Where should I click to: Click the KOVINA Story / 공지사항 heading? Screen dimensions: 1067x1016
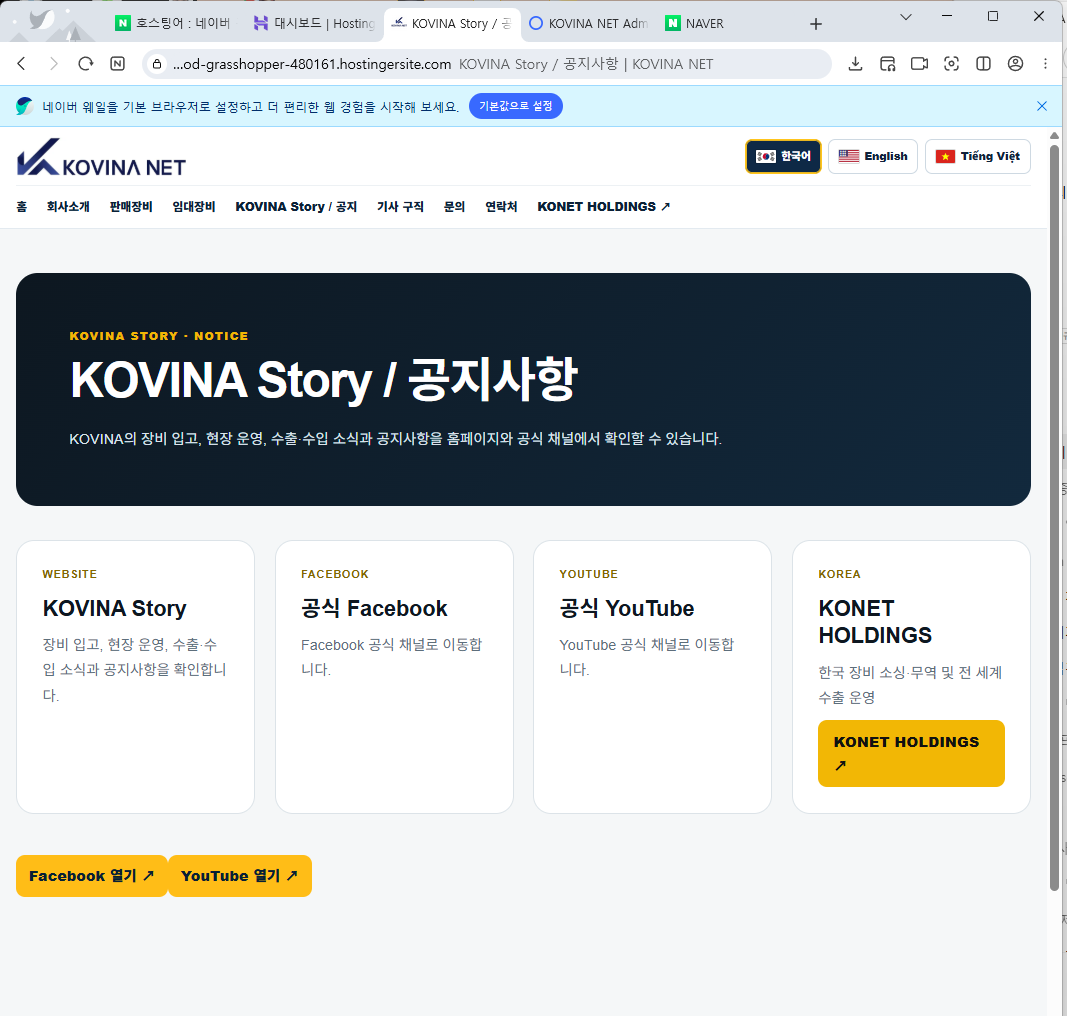coord(324,380)
